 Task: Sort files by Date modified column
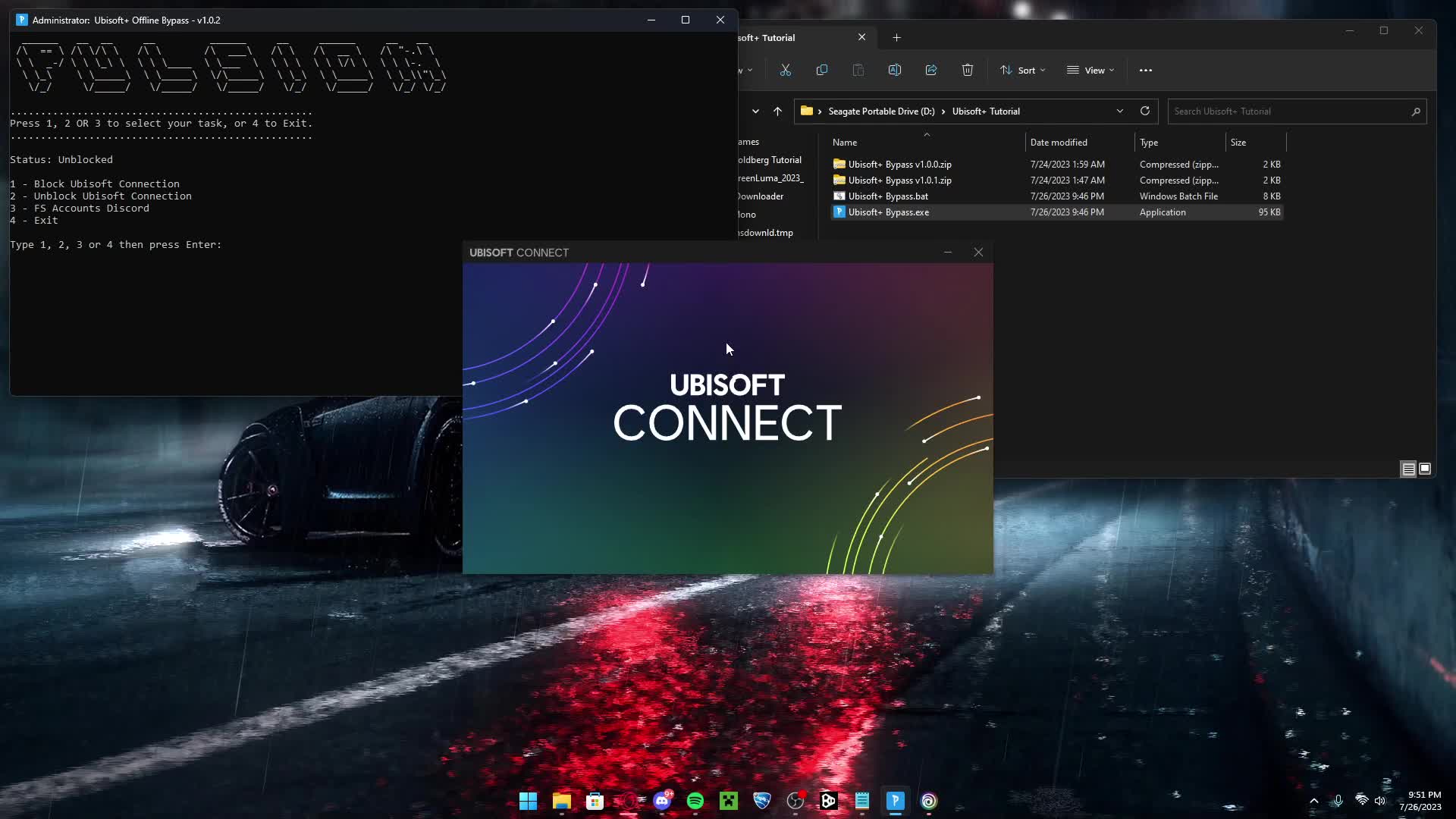point(1059,142)
